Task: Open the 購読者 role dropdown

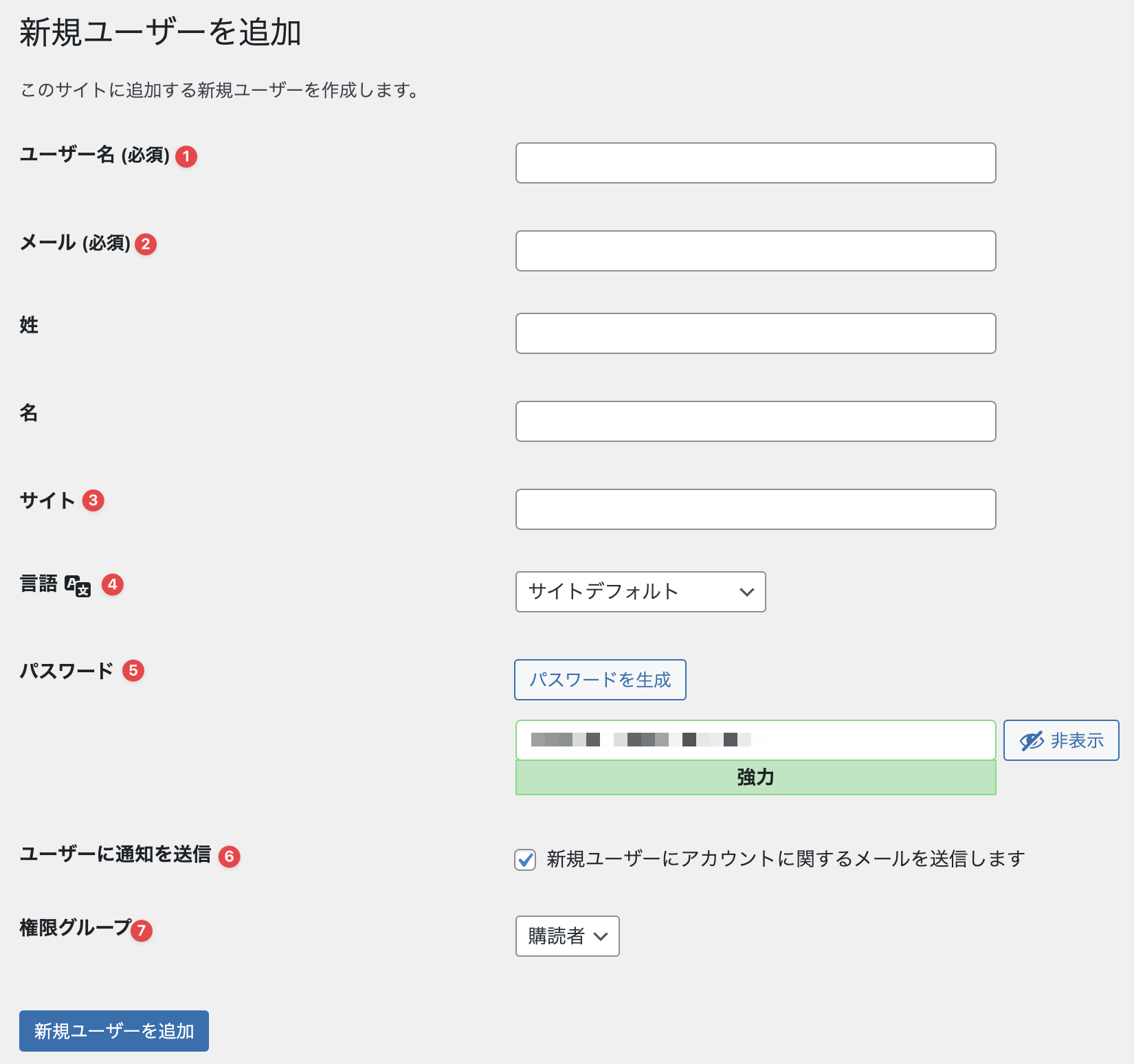Action: (567, 936)
